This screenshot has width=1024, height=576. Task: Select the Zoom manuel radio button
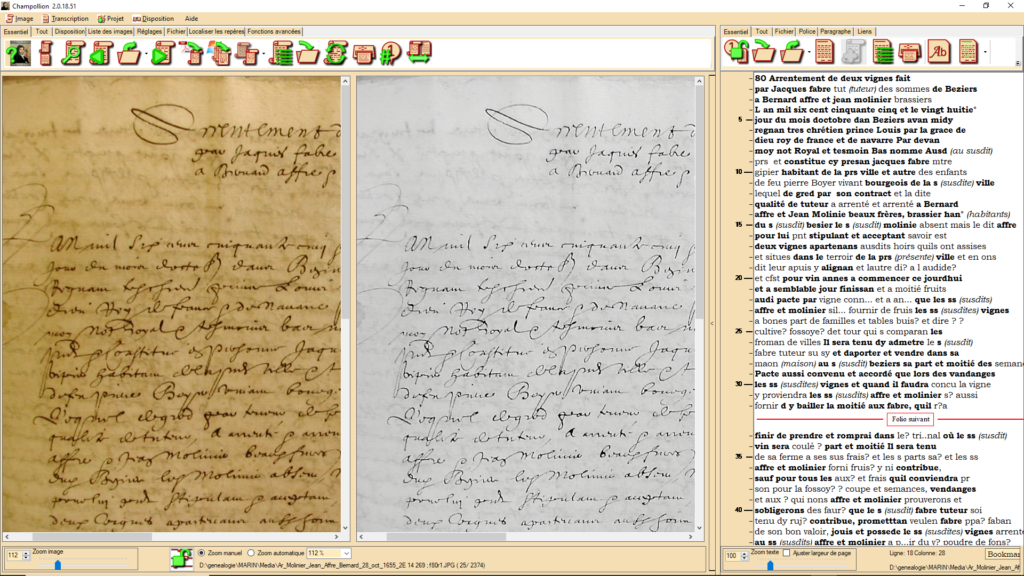(x=201, y=553)
